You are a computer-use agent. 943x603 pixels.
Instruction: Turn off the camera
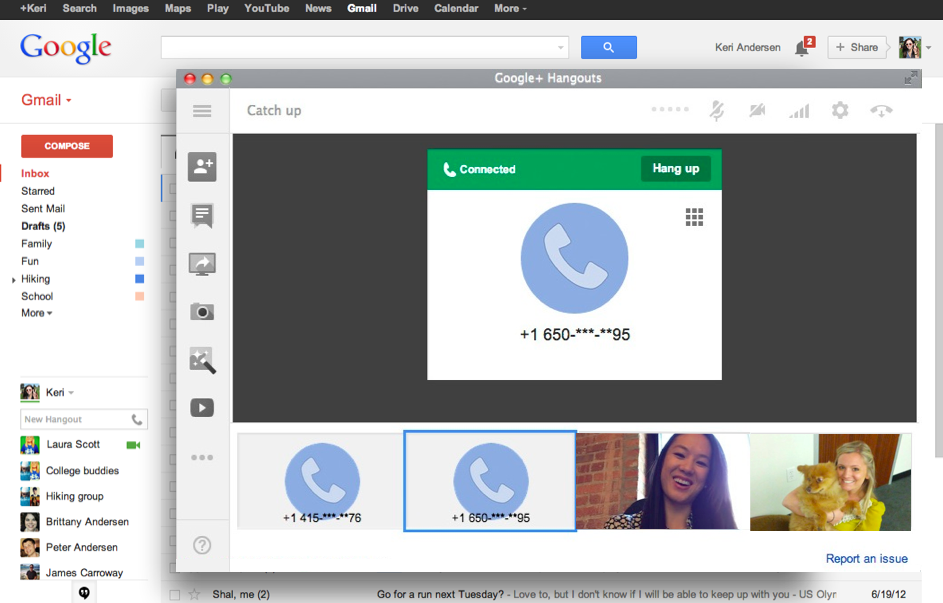coord(757,111)
